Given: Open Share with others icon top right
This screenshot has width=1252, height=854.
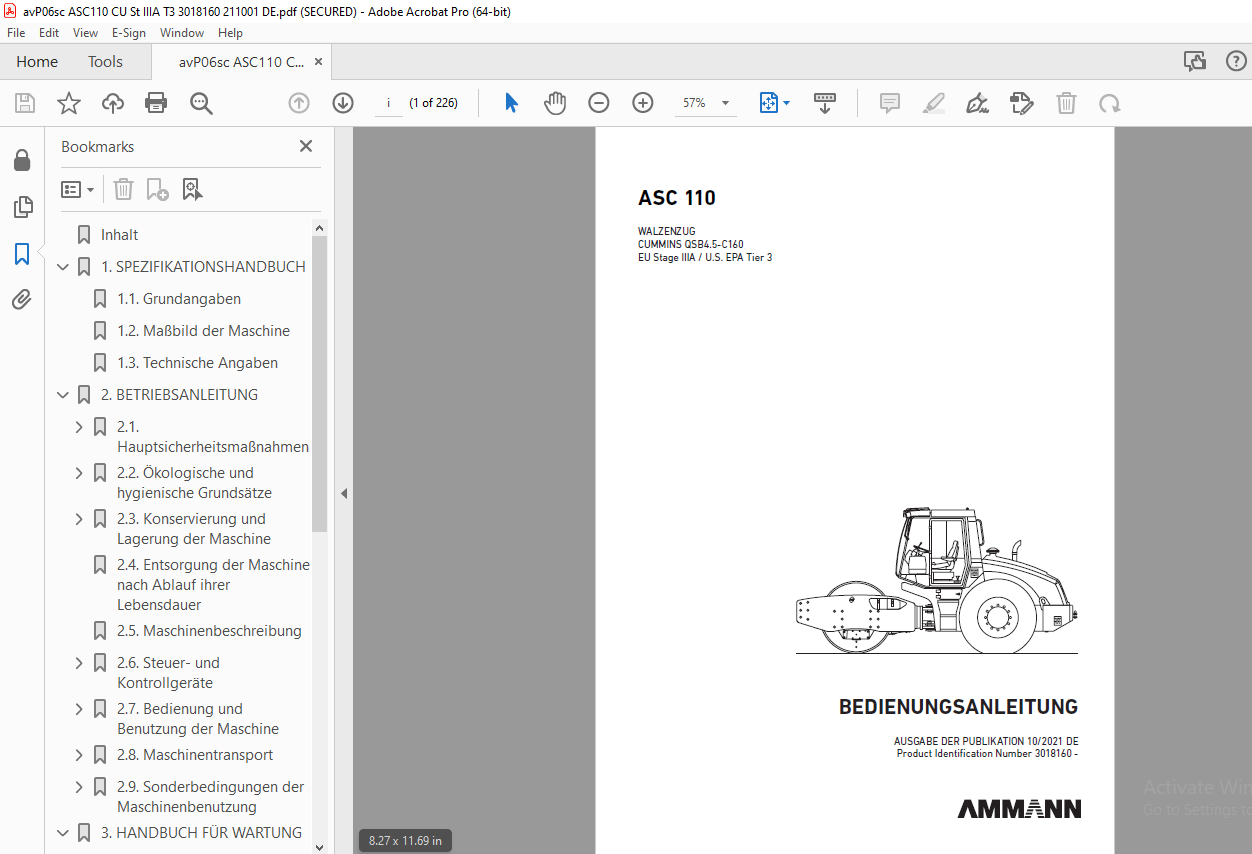Looking at the screenshot, I should click(x=1195, y=61).
